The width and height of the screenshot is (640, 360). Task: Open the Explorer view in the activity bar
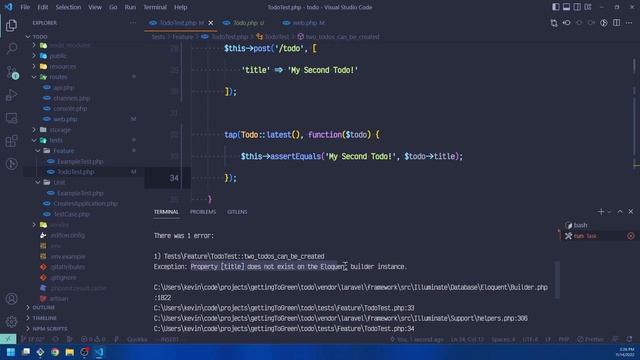11,25
